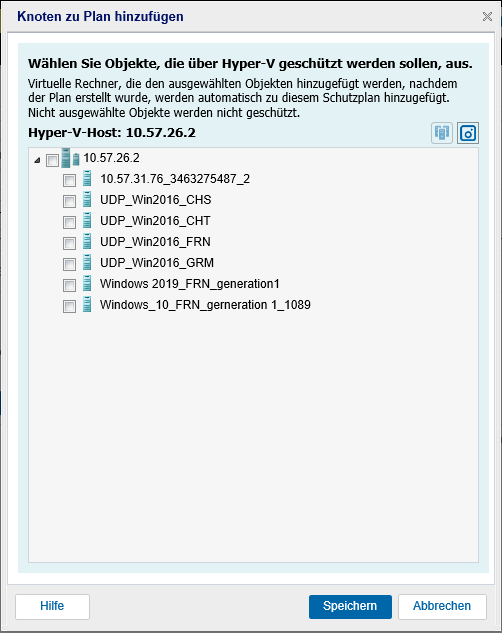The image size is (502, 633).
Task: Click the Speichern button
Action: coord(350,606)
